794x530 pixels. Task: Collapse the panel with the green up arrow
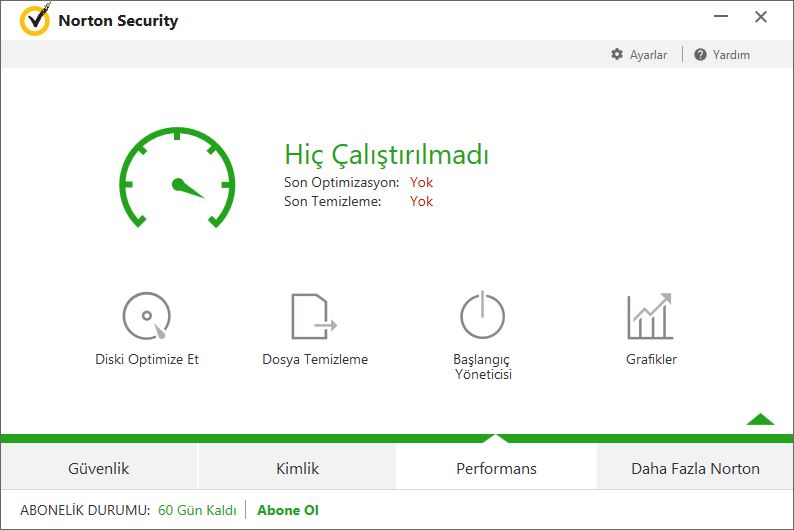point(760,419)
